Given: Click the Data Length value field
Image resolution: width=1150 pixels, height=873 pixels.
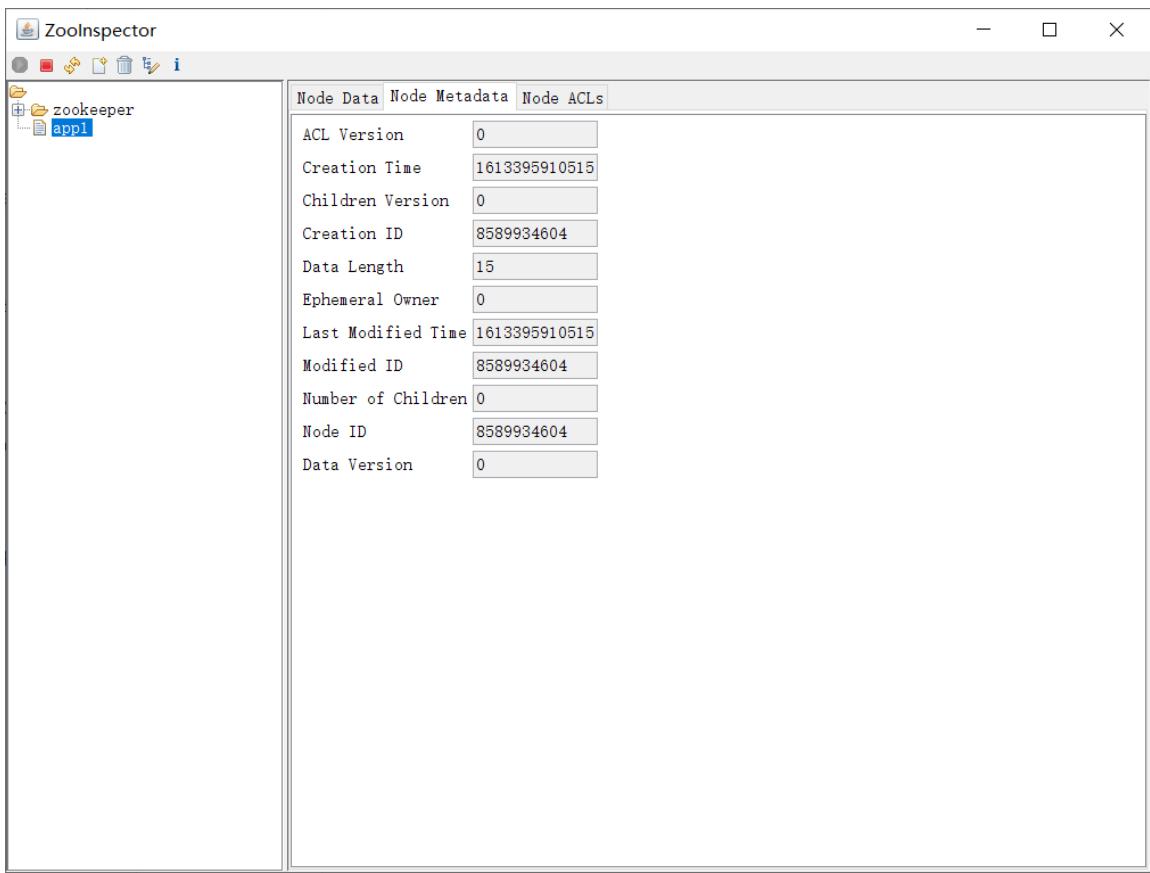Looking at the screenshot, I should point(535,267).
